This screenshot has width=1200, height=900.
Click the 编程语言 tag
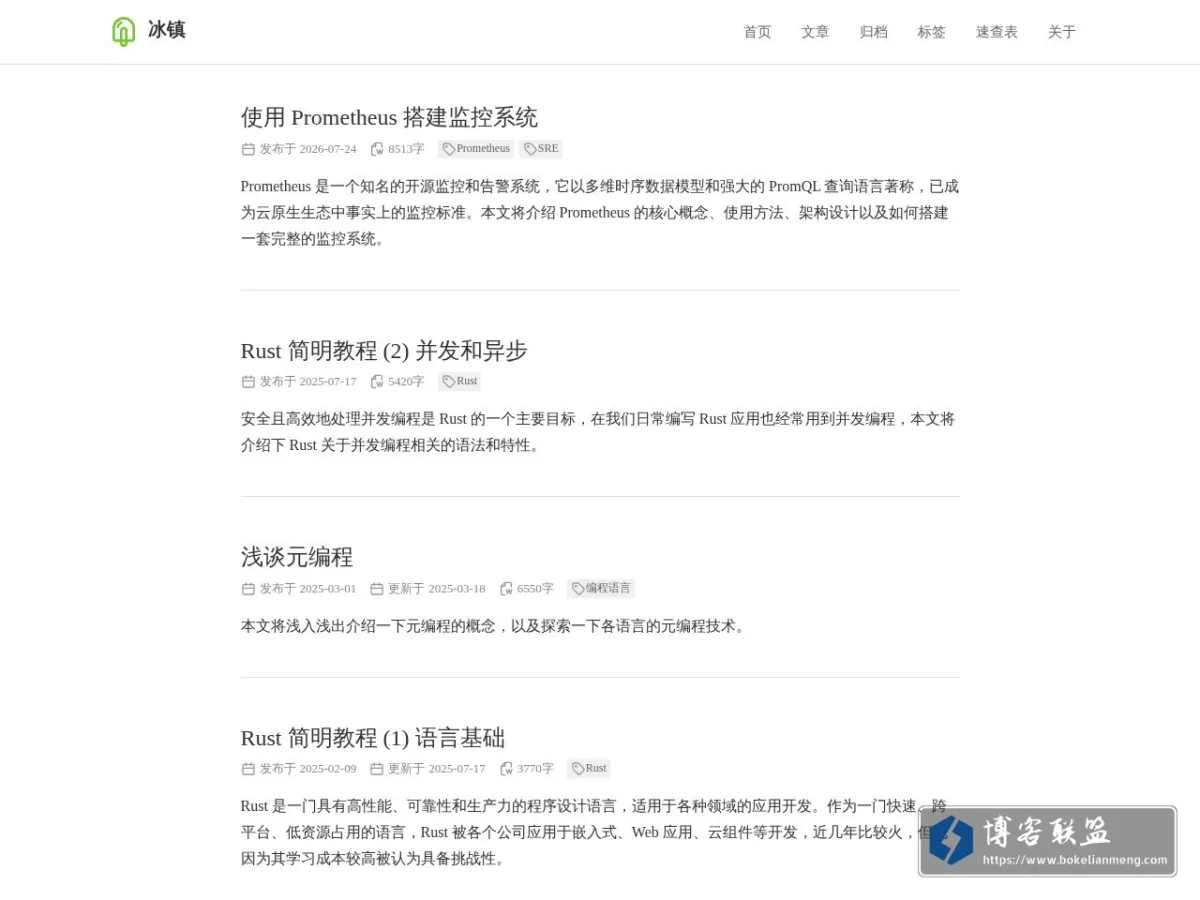point(601,588)
